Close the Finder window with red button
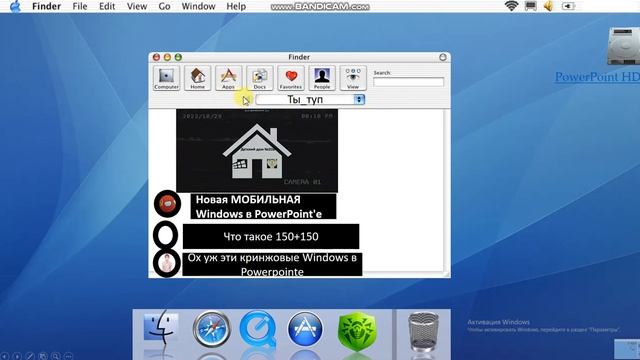Screen dimensions: 640x360 tap(156, 57)
